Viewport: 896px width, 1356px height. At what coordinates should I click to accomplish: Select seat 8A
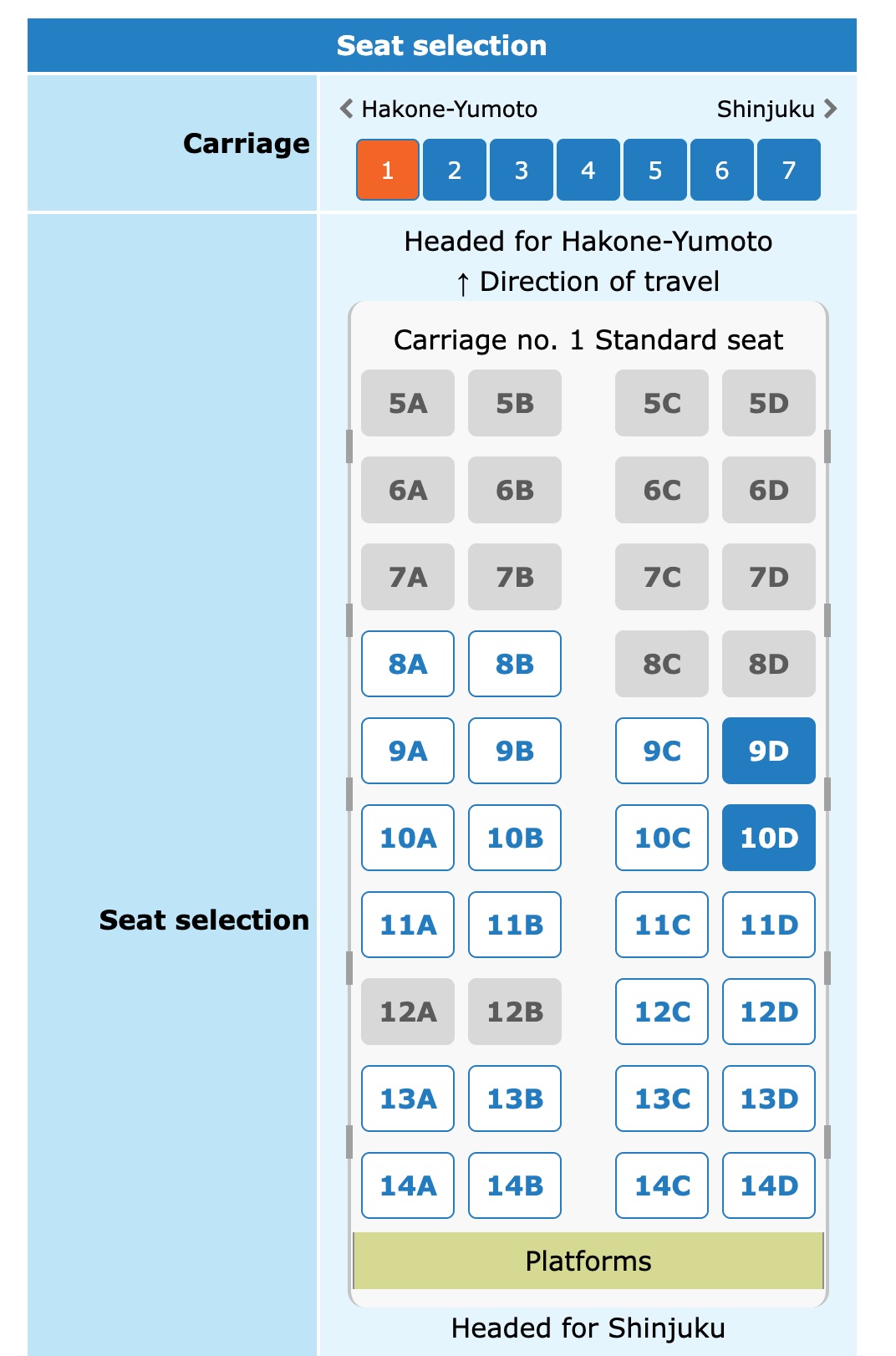pos(407,663)
